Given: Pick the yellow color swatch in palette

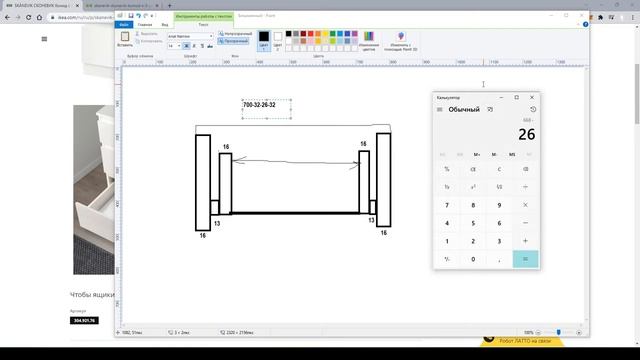Looking at the screenshot, I should coord(325,34).
